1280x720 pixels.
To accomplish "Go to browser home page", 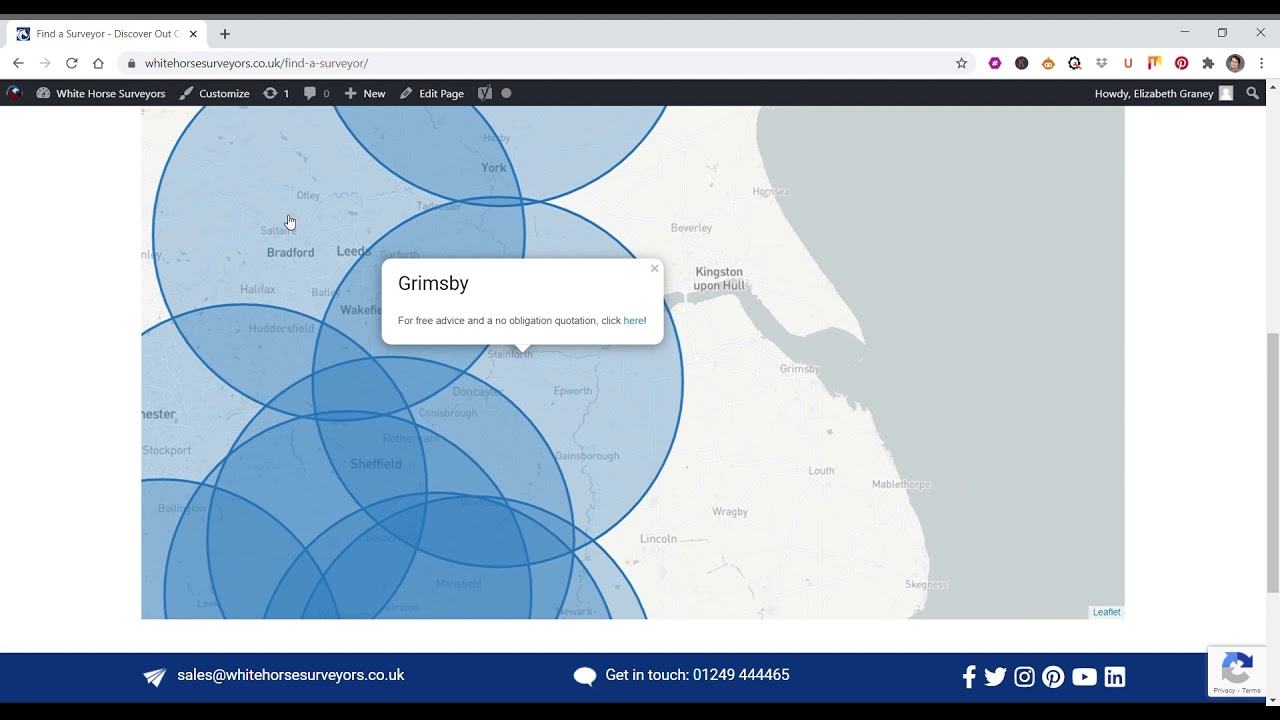I will click(x=98, y=63).
